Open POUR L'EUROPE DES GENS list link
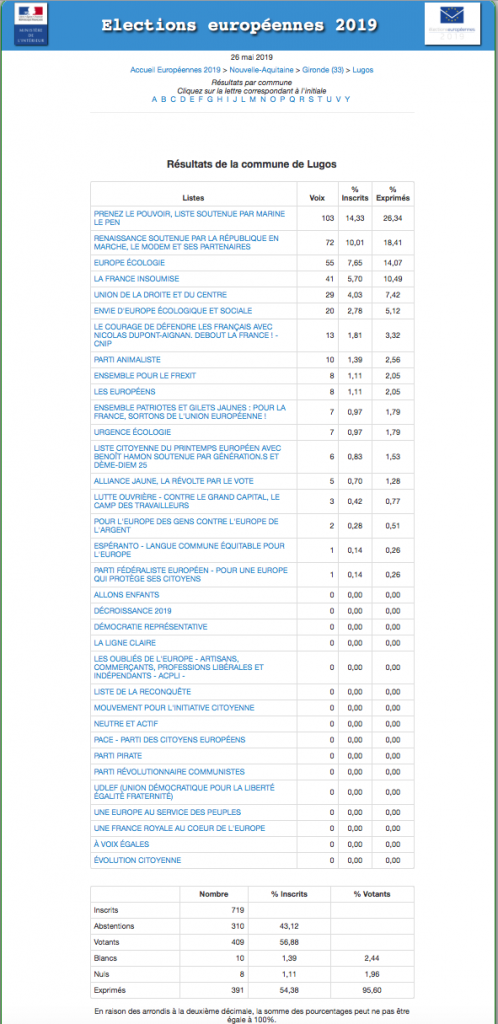This screenshot has width=498, height=1024. coord(186,526)
